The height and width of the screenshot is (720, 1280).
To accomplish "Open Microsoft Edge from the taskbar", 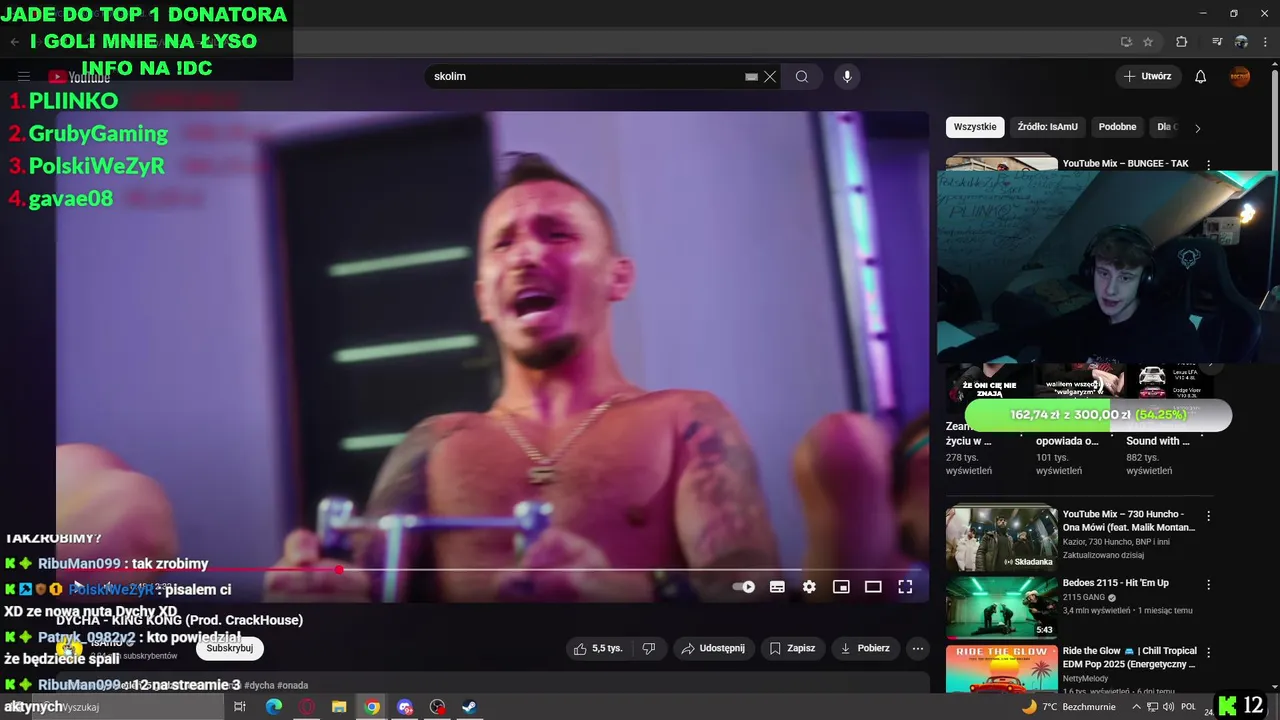I will [x=274, y=707].
